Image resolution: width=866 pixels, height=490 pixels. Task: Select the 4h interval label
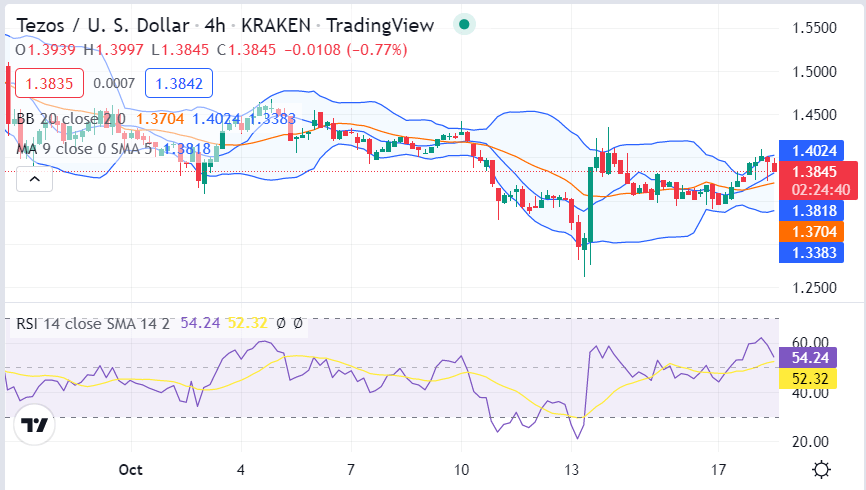(x=215, y=25)
